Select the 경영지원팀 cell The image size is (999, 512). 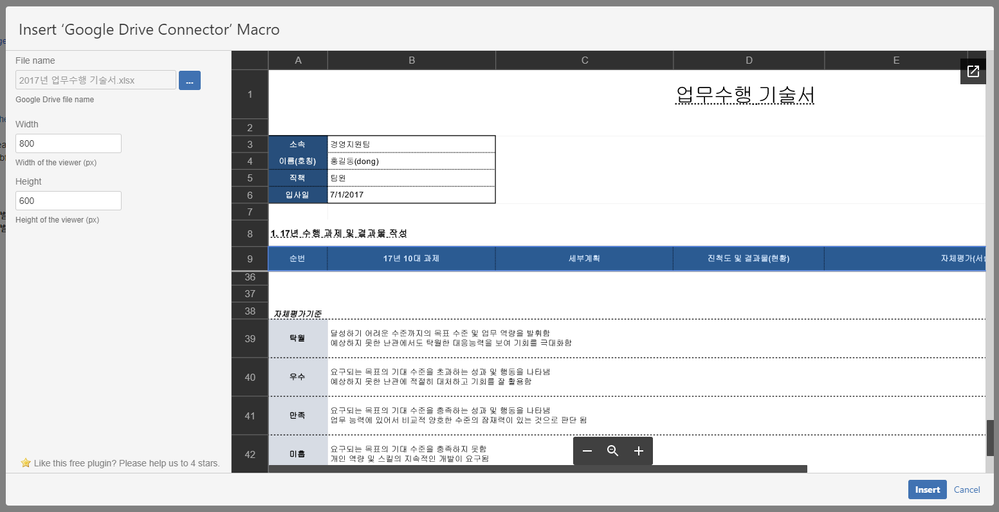pyautogui.click(x=412, y=144)
